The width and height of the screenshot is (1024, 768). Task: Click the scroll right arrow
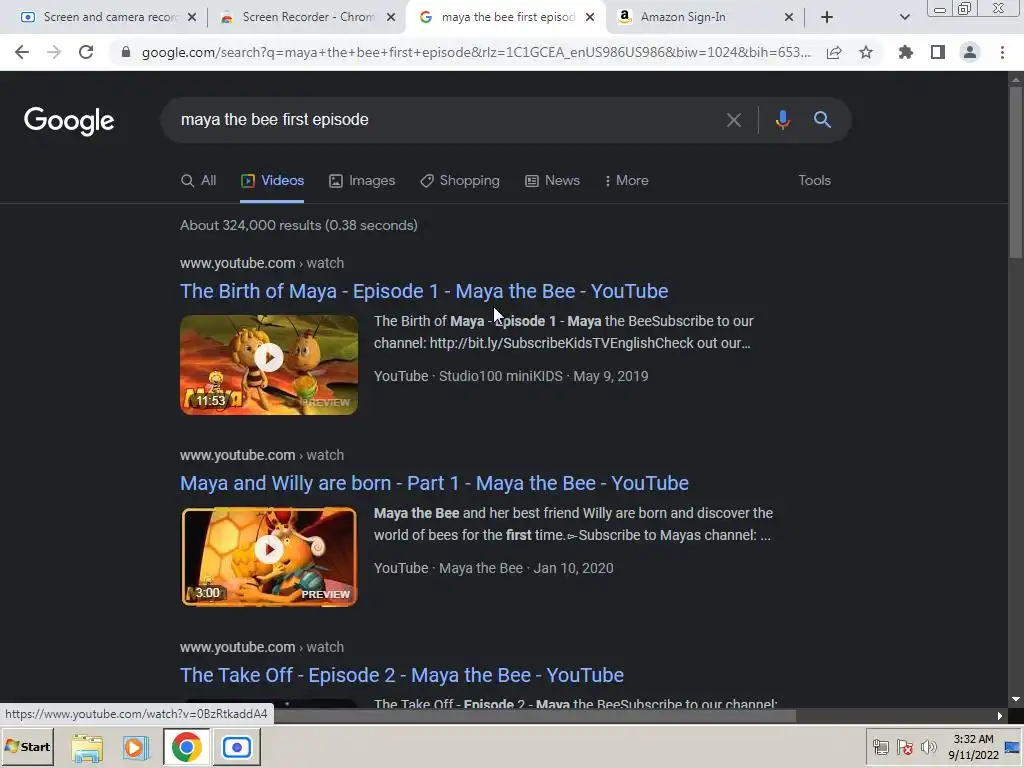tap(999, 716)
